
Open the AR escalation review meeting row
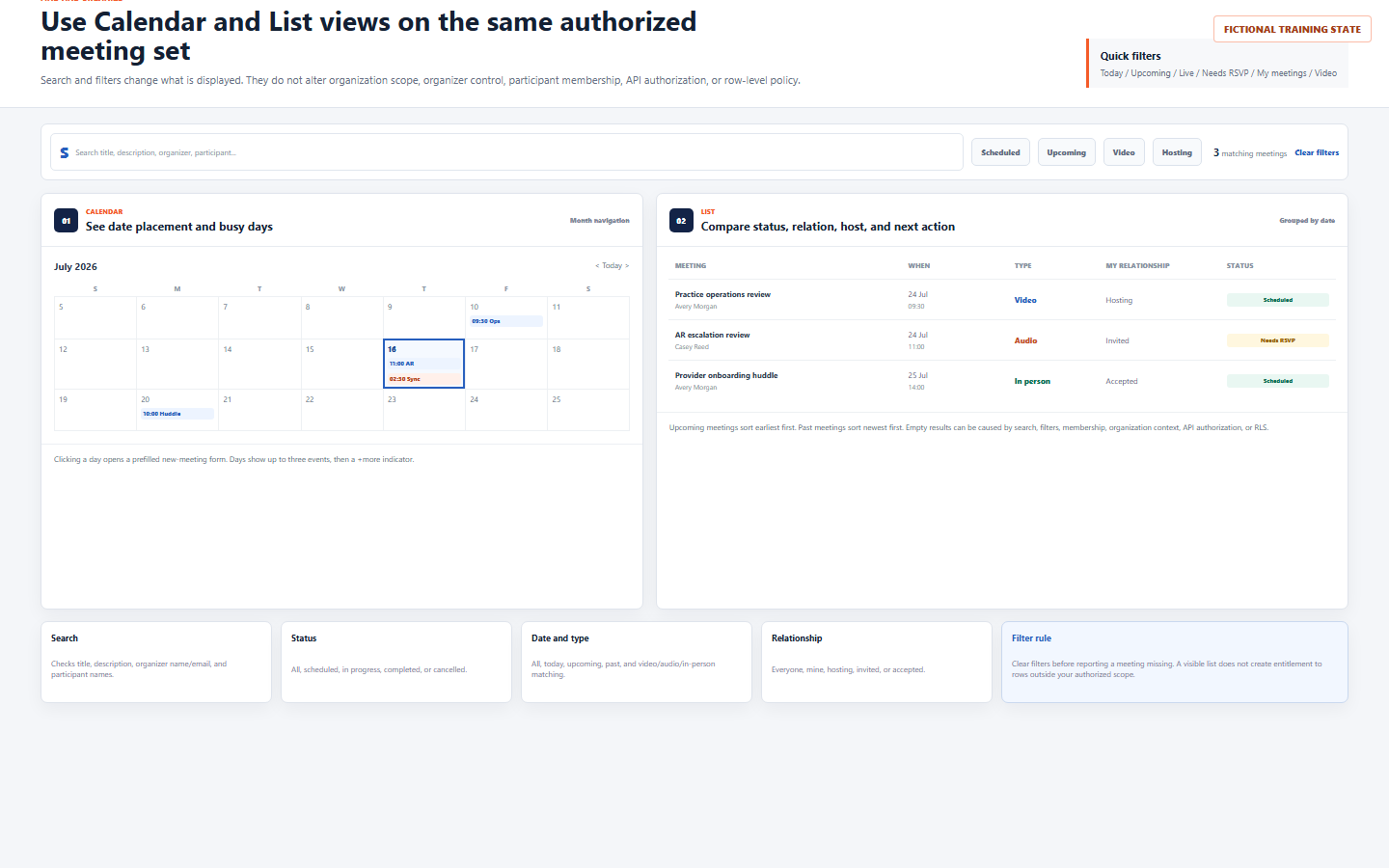coord(1002,340)
